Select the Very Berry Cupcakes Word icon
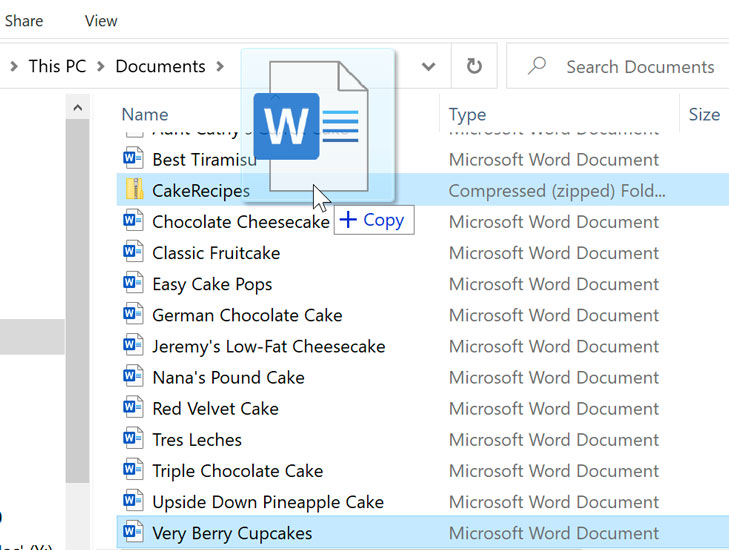 (133, 532)
